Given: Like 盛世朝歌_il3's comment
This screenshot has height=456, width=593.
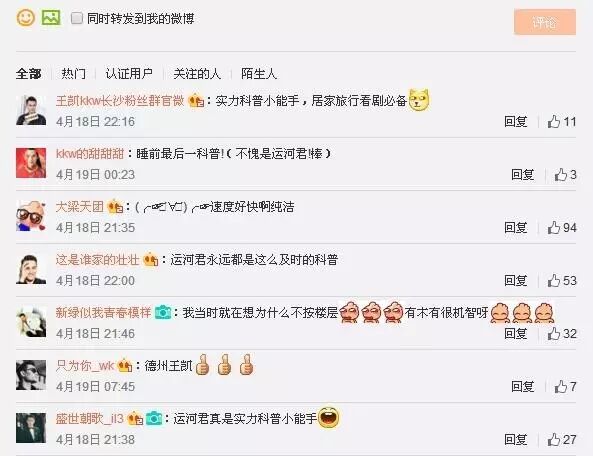Looking at the screenshot, I should [x=562, y=439].
